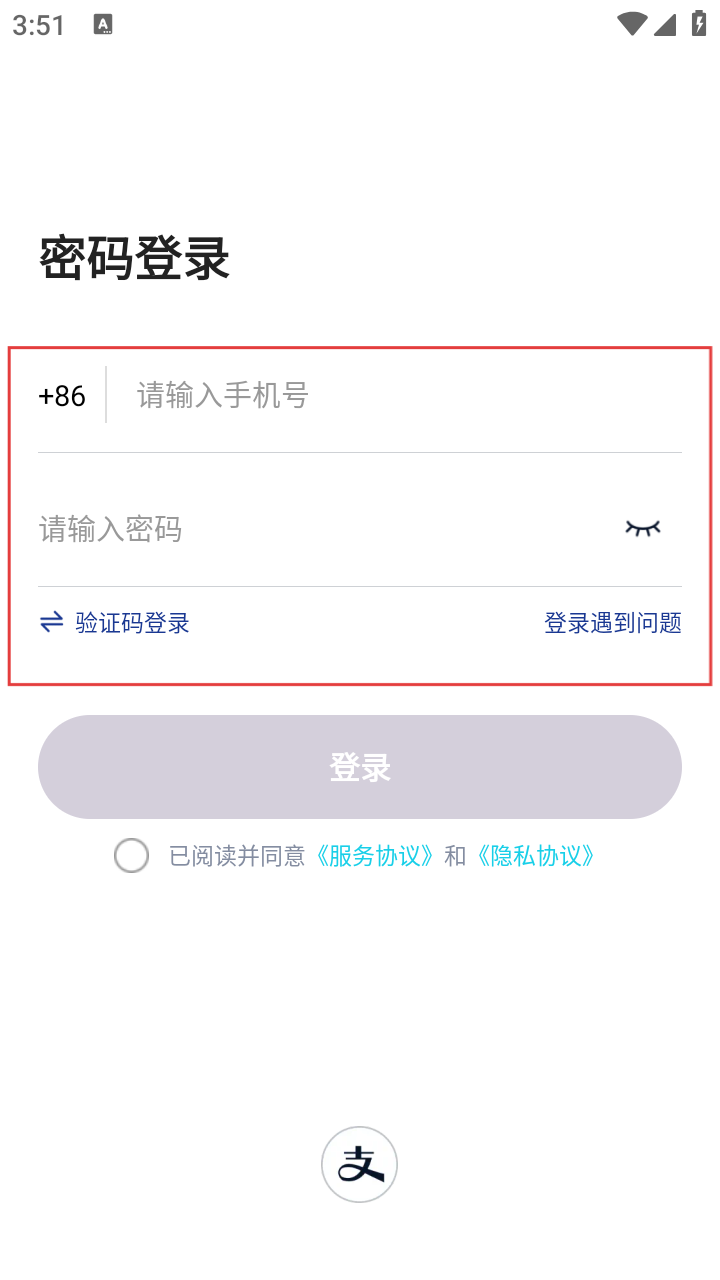Tap the Alipay login icon

coord(359,1164)
